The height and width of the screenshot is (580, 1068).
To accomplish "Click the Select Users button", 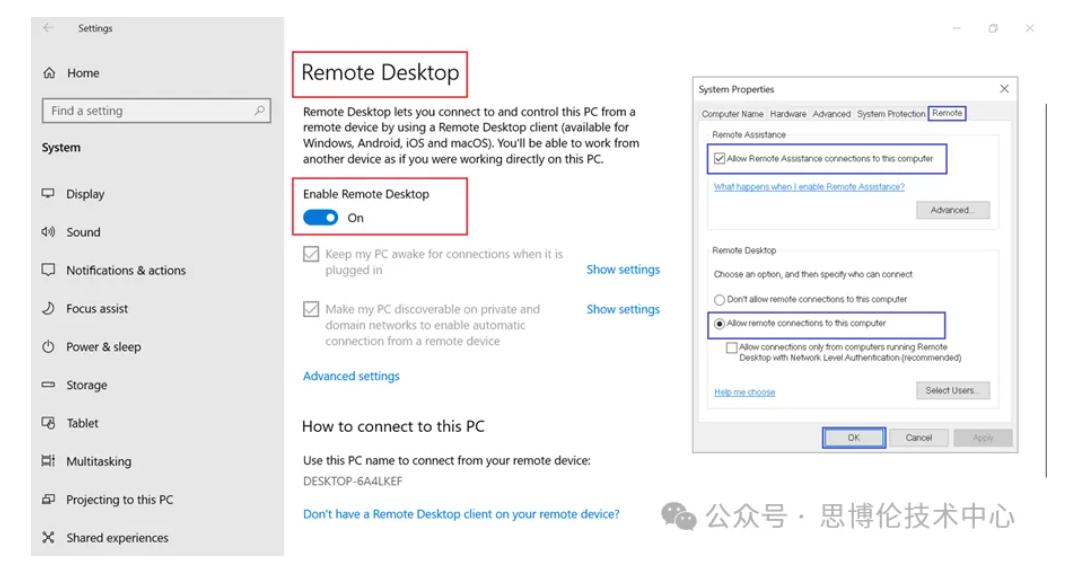I will (x=952, y=390).
